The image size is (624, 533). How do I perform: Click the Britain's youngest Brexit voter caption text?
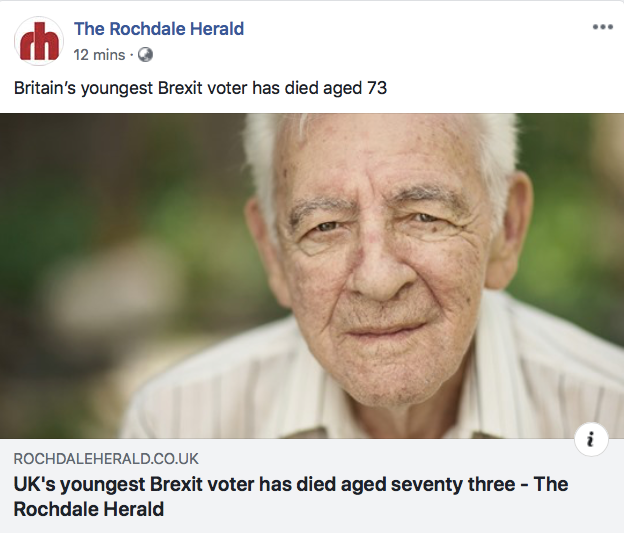(200, 88)
